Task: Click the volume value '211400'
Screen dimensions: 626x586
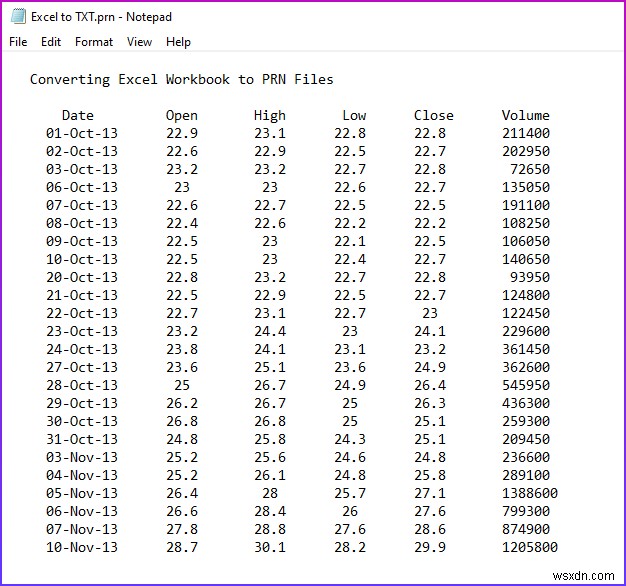Action: point(526,133)
